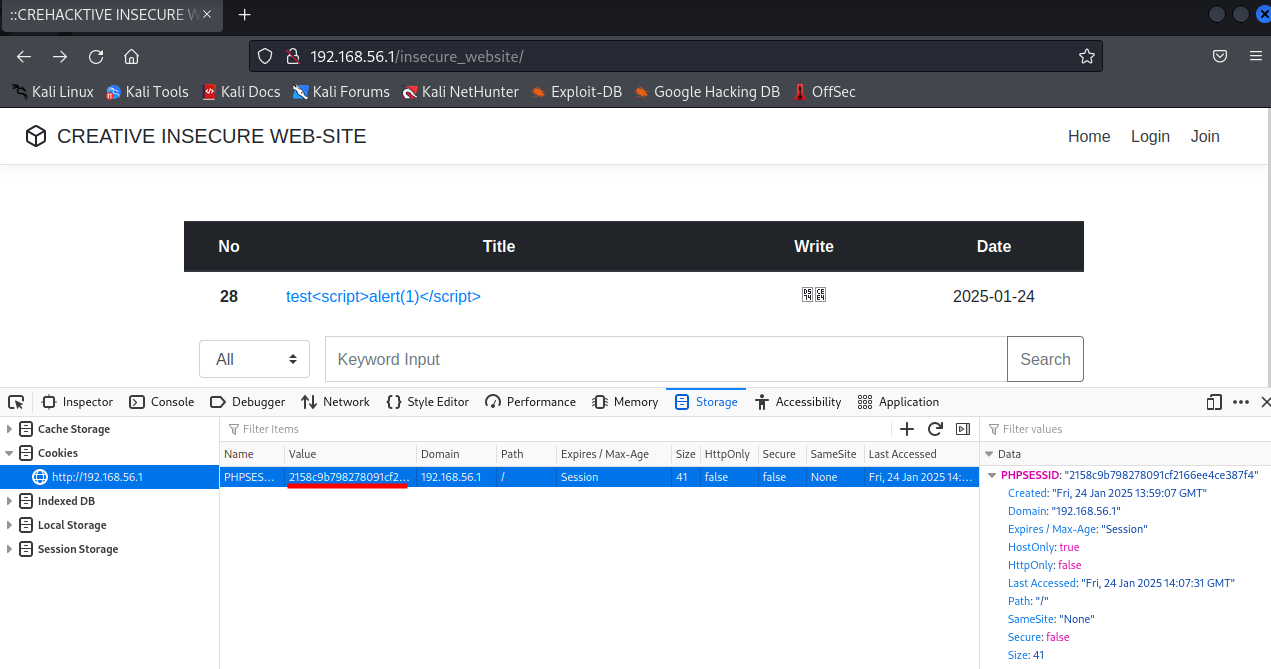Screen dimensions: 1271x669
Task: Click the Login navigation link
Action: [1150, 137]
